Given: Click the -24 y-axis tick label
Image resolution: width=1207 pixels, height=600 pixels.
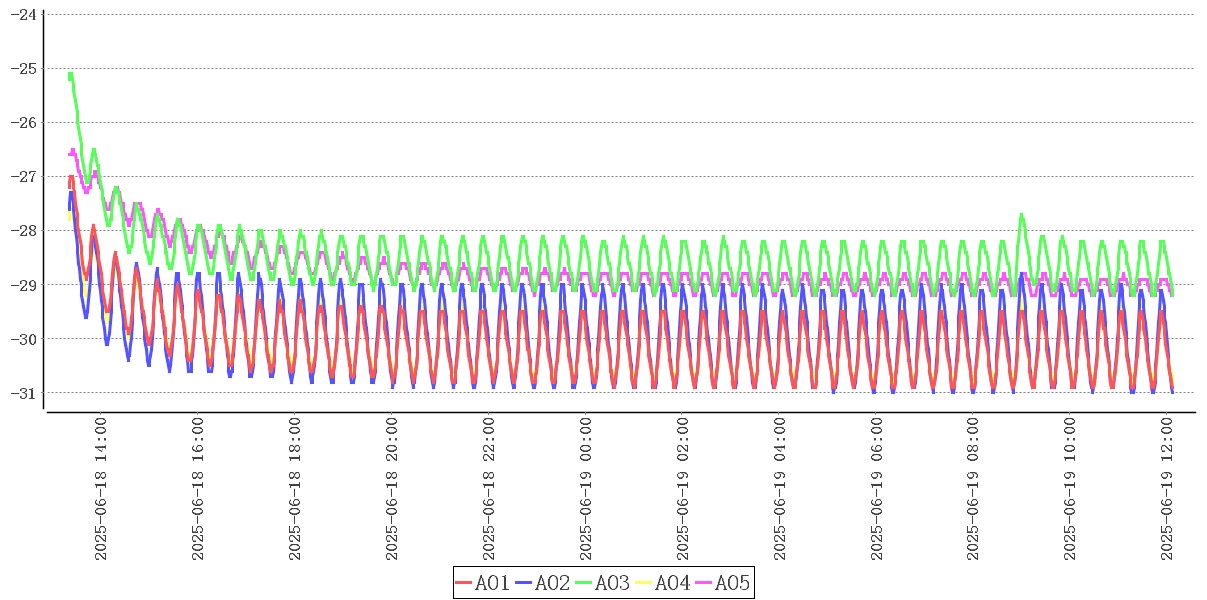Looking at the screenshot, I should (x=22, y=14).
